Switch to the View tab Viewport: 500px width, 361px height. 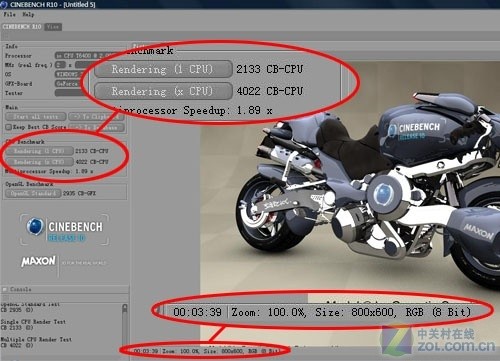[x=53, y=27]
